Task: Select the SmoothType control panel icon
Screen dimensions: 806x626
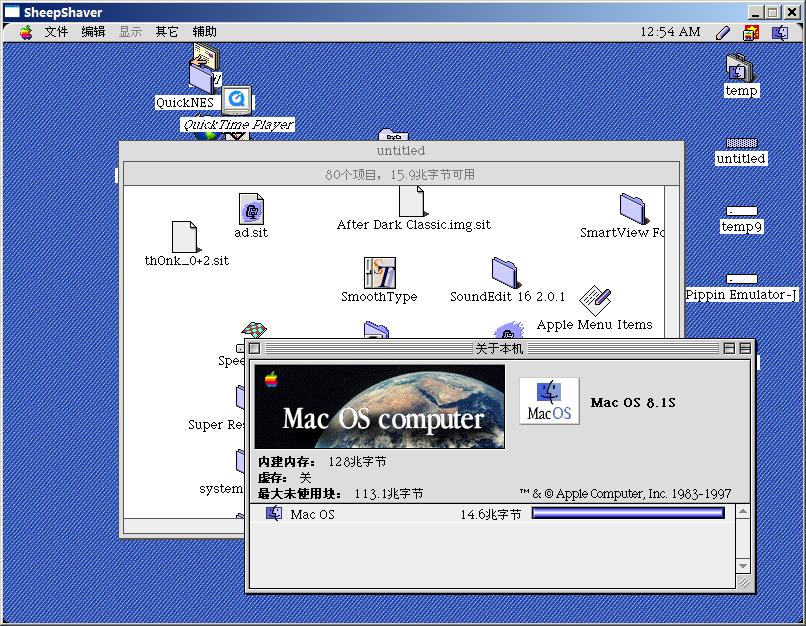Action: [x=380, y=272]
